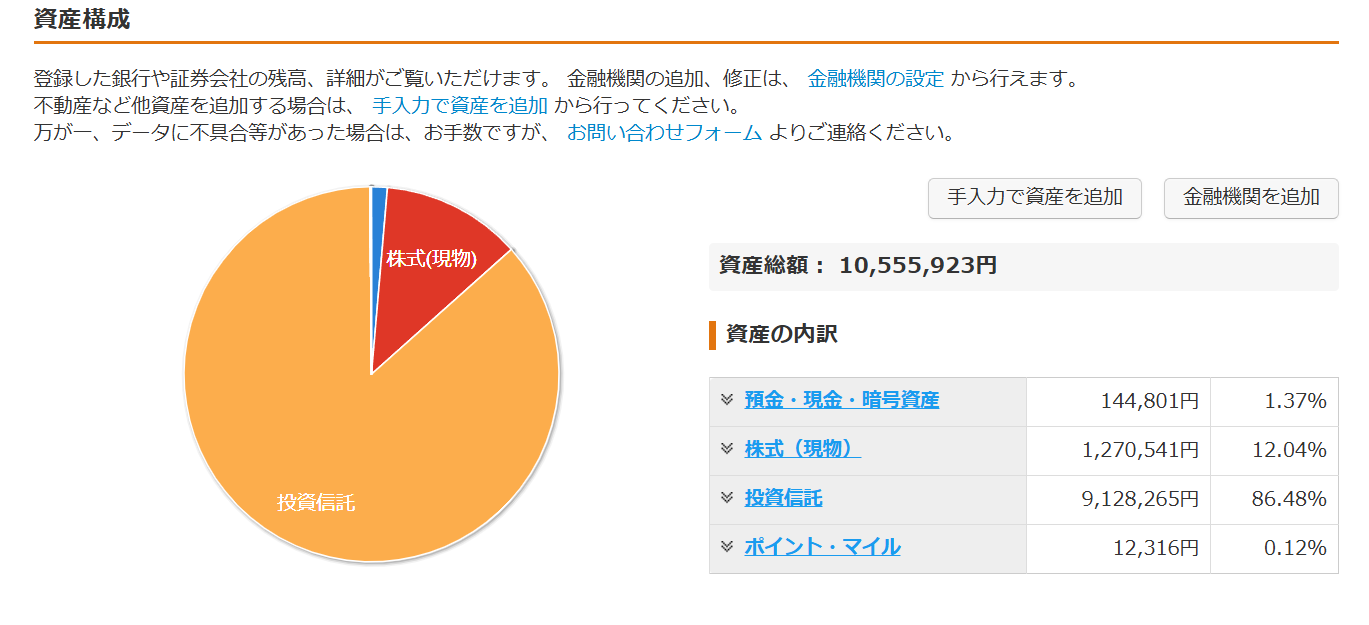Open the ポイント・マイル breakdown link
This screenshot has height=625, width=1369.
click(x=822, y=547)
